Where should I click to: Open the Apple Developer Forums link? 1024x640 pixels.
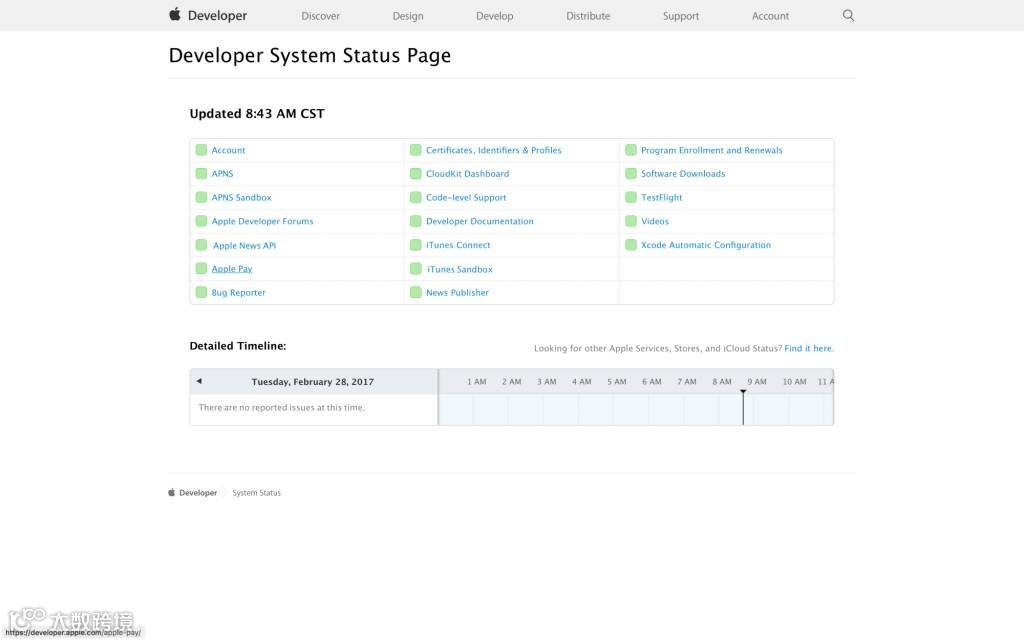262,221
